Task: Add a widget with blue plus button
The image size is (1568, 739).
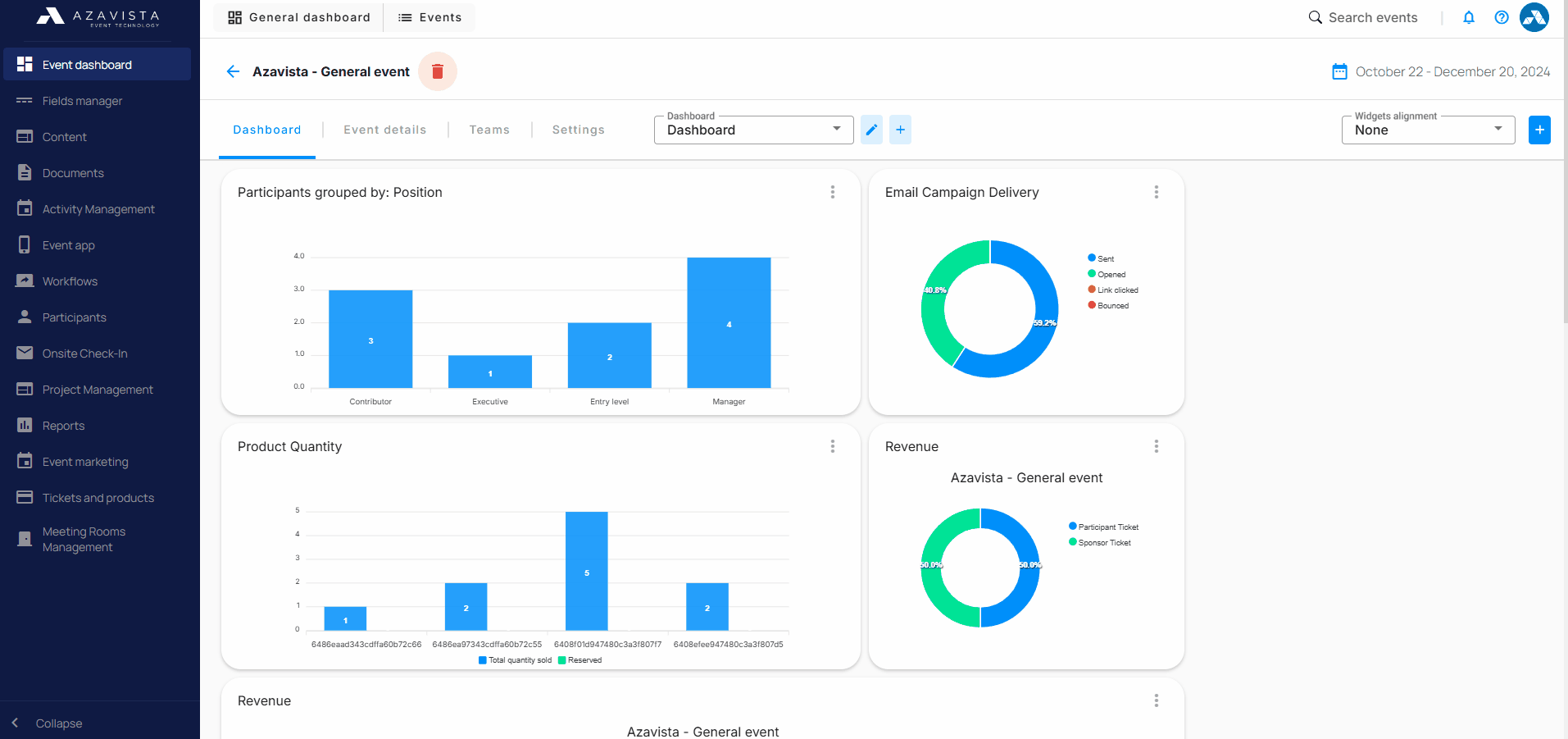Action: (x=1539, y=130)
